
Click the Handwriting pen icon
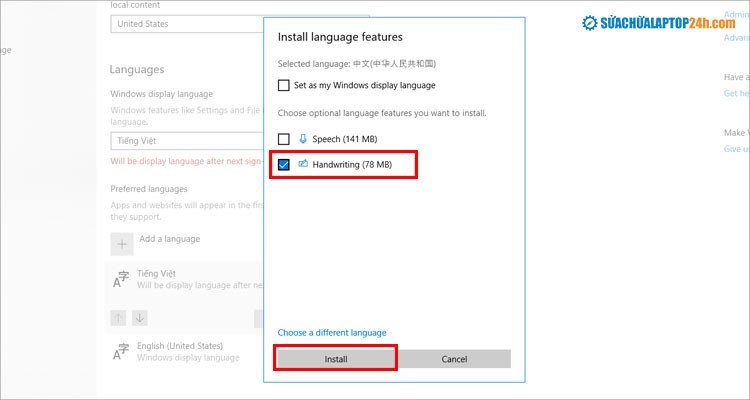303,164
